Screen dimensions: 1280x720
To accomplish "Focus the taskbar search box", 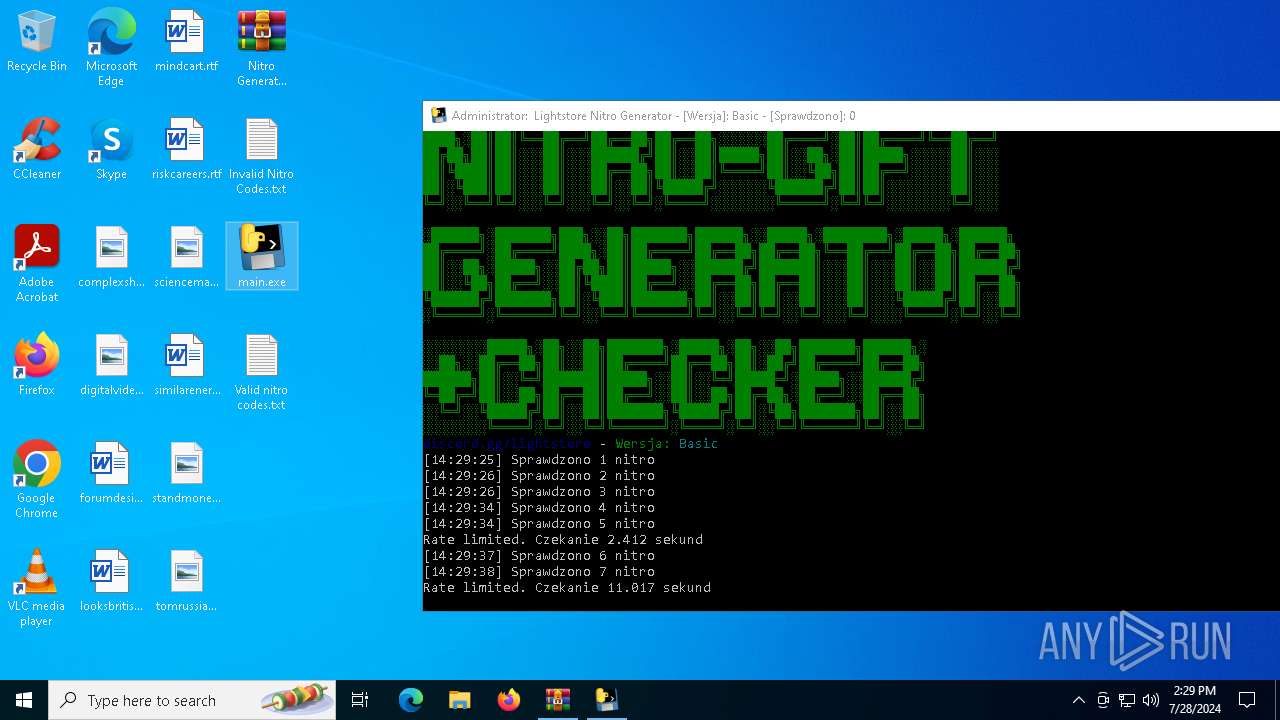I will pos(192,700).
